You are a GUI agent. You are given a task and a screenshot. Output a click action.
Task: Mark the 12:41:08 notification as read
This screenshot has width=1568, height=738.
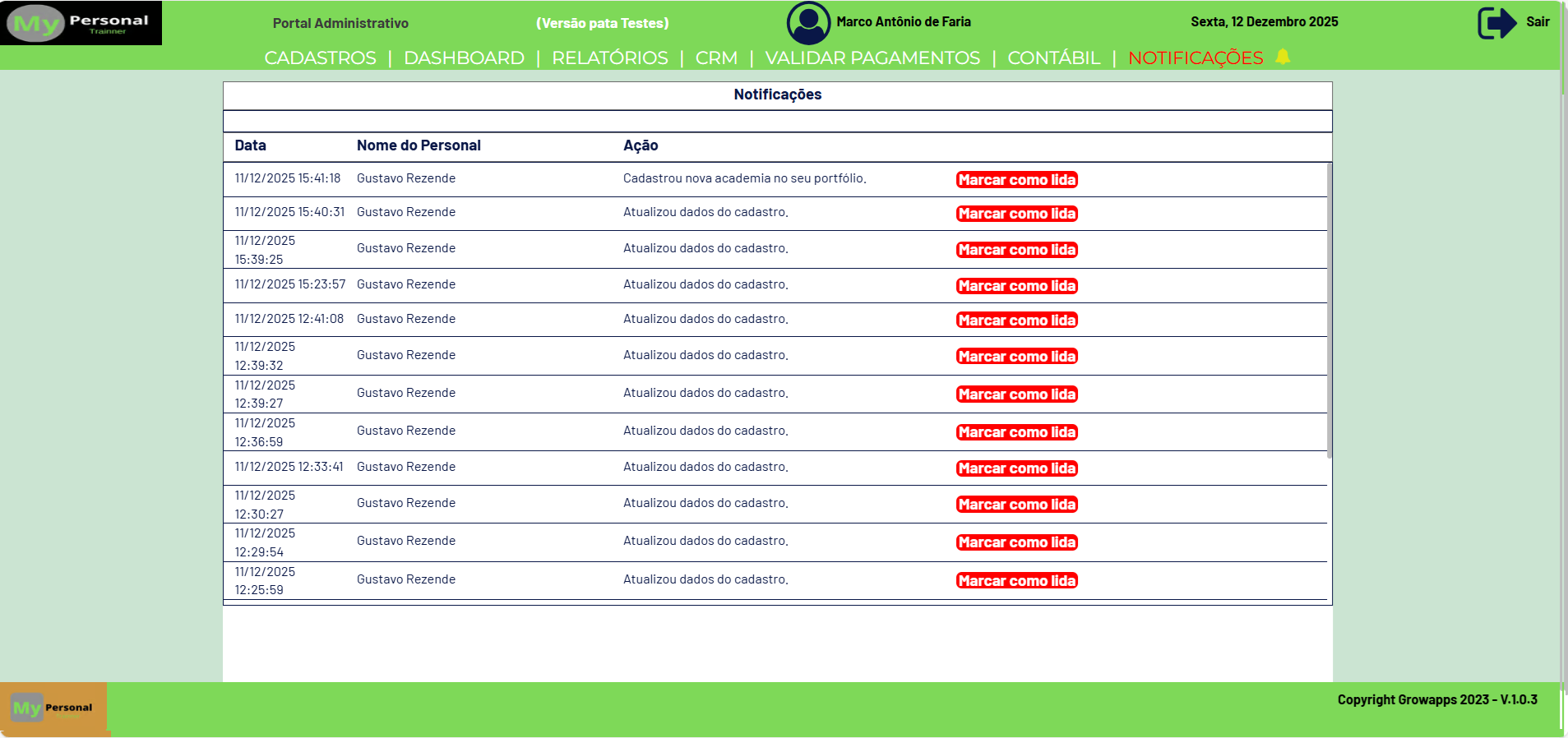pyautogui.click(x=1016, y=321)
